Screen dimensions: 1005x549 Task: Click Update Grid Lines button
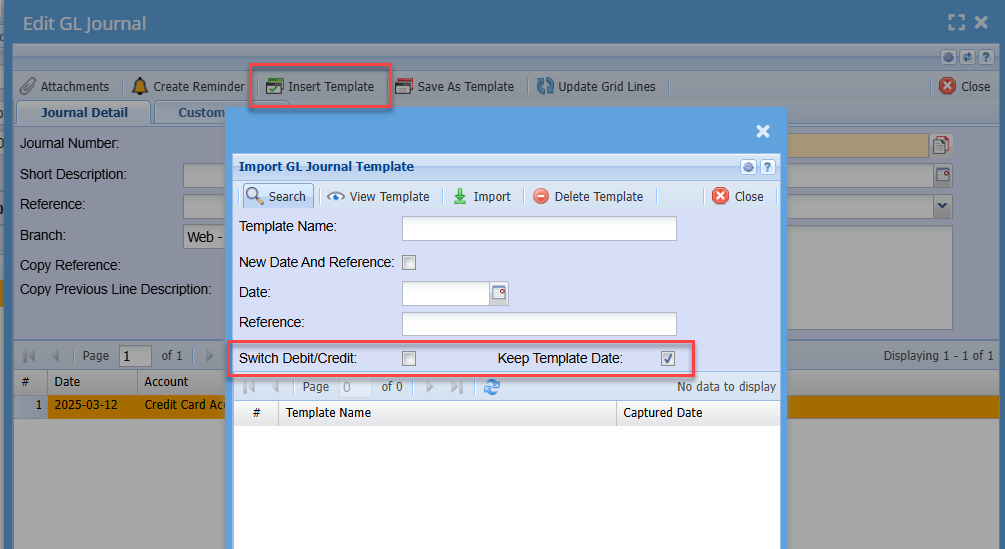(x=596, y=86)
